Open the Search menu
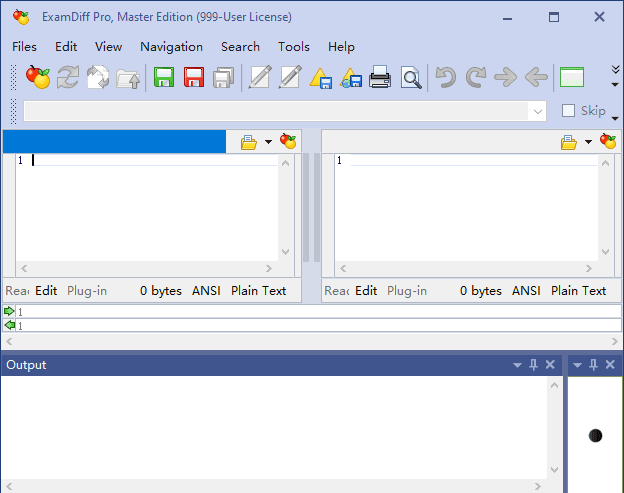624x493 pixels. tap(240, 47)
